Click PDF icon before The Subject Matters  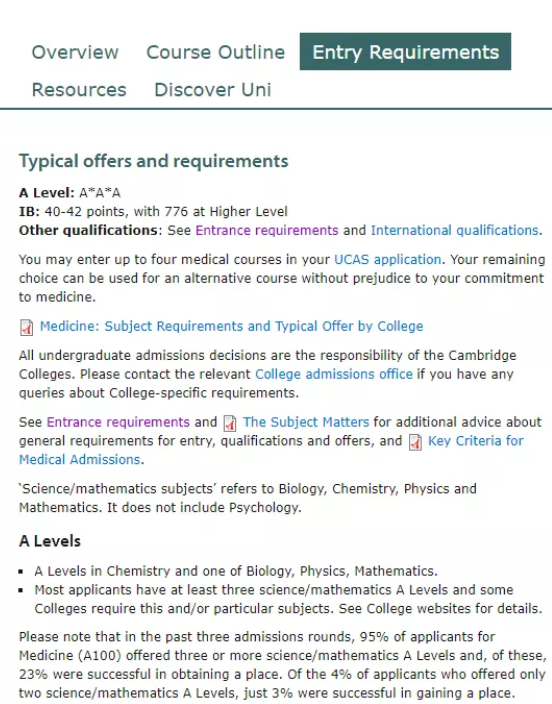230,423
